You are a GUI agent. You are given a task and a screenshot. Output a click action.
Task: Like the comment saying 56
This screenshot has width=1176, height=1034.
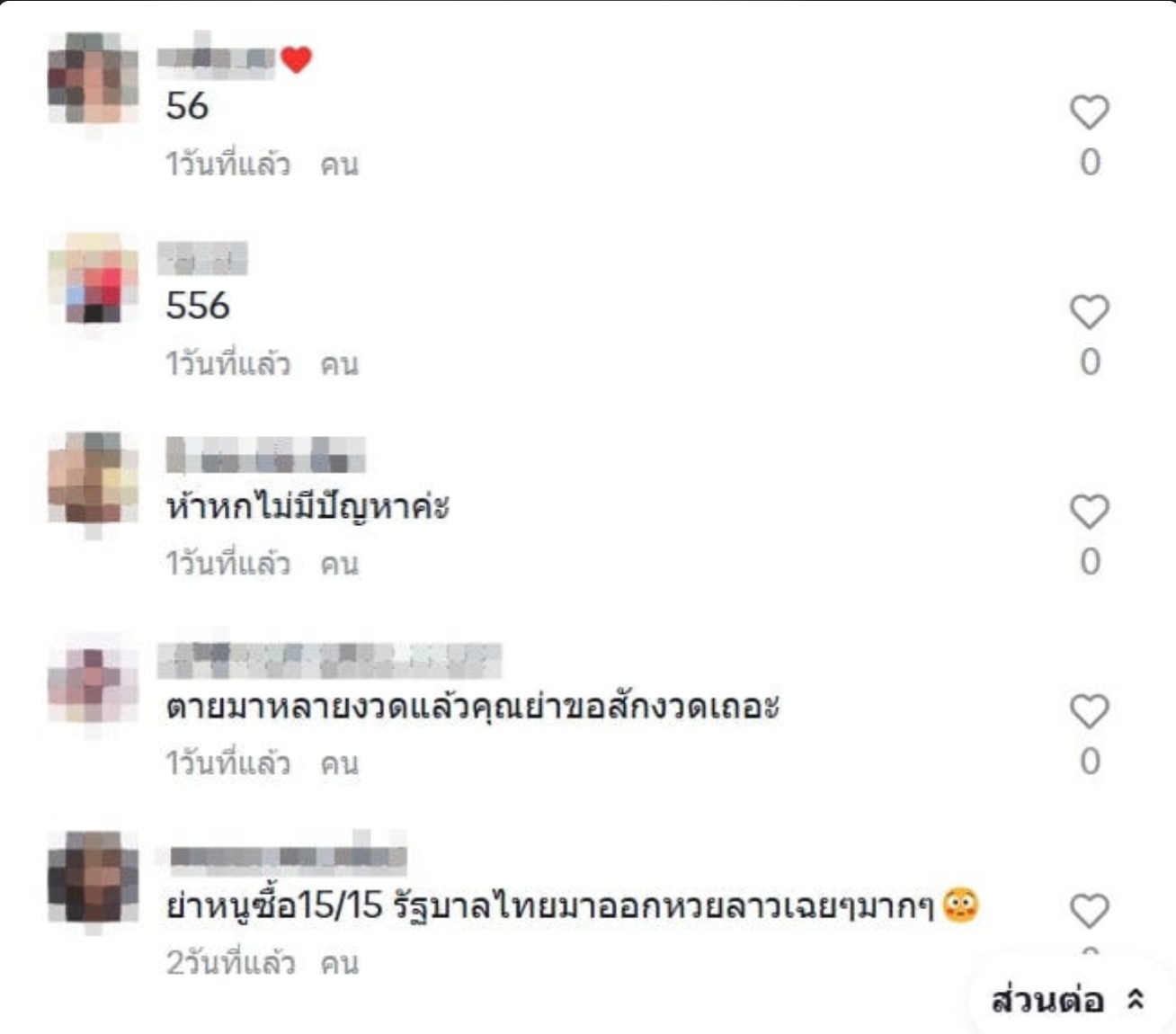[1089, 112]
